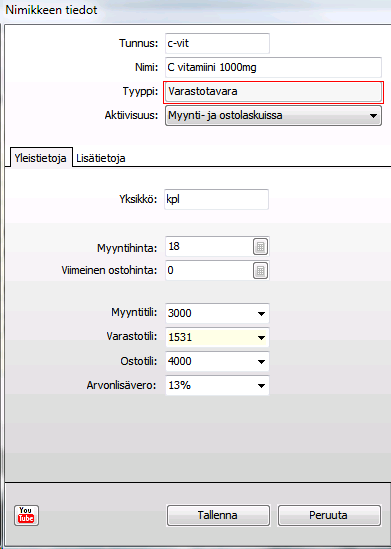
Task: Focus the Yksikkö kpl field
Action: tap(217, 199)
